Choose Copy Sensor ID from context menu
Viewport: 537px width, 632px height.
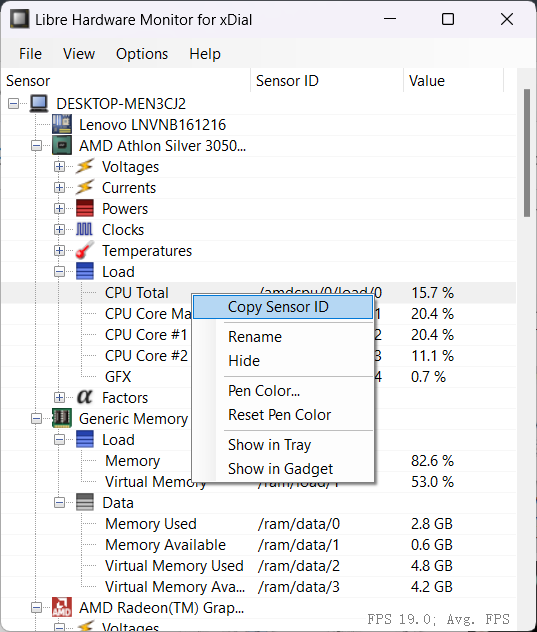(283, 307)
